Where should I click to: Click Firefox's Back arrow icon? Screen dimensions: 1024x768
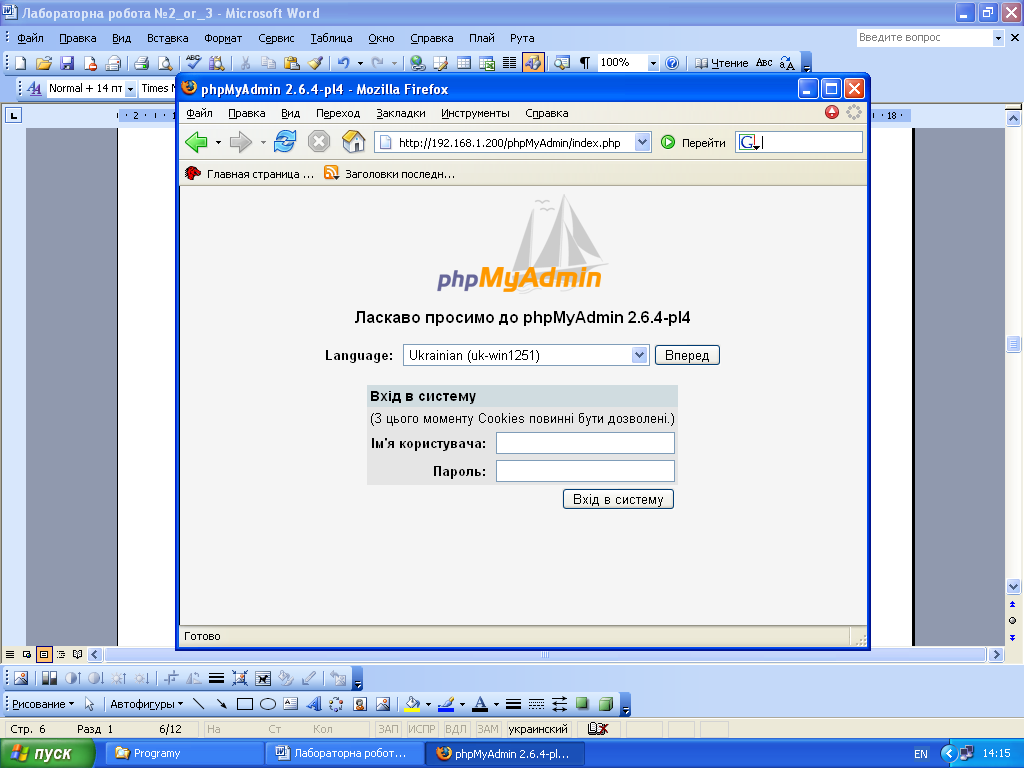pos(196,142)
